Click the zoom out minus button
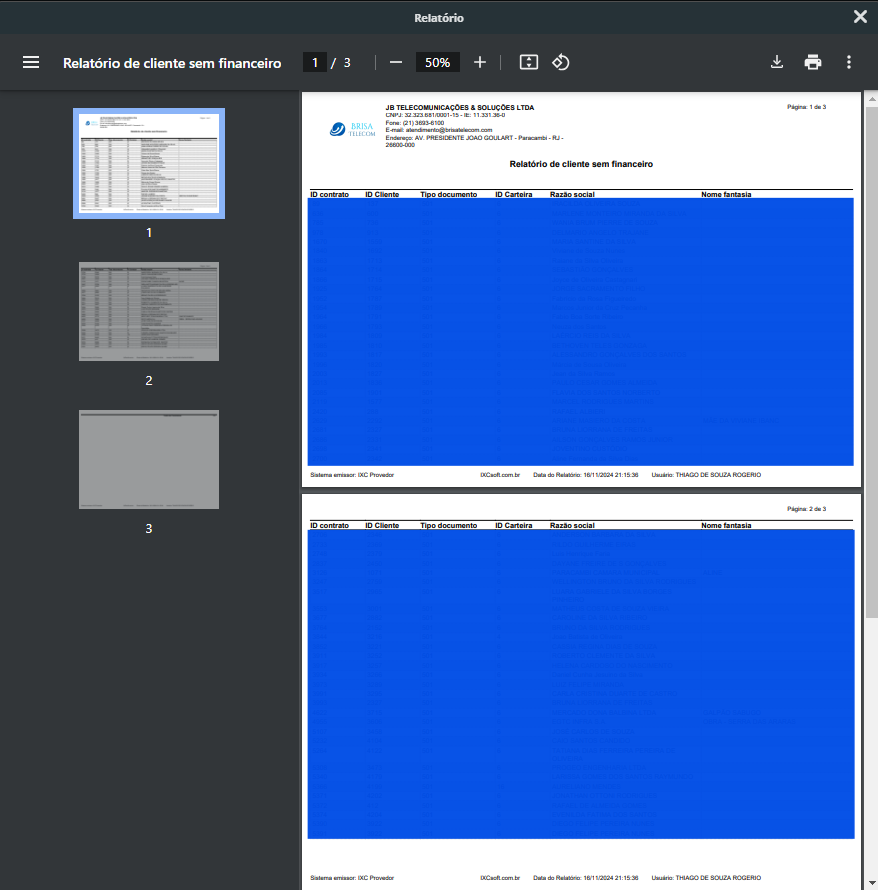The height and width of the screenshot is (890, 878). pos(396,62)
